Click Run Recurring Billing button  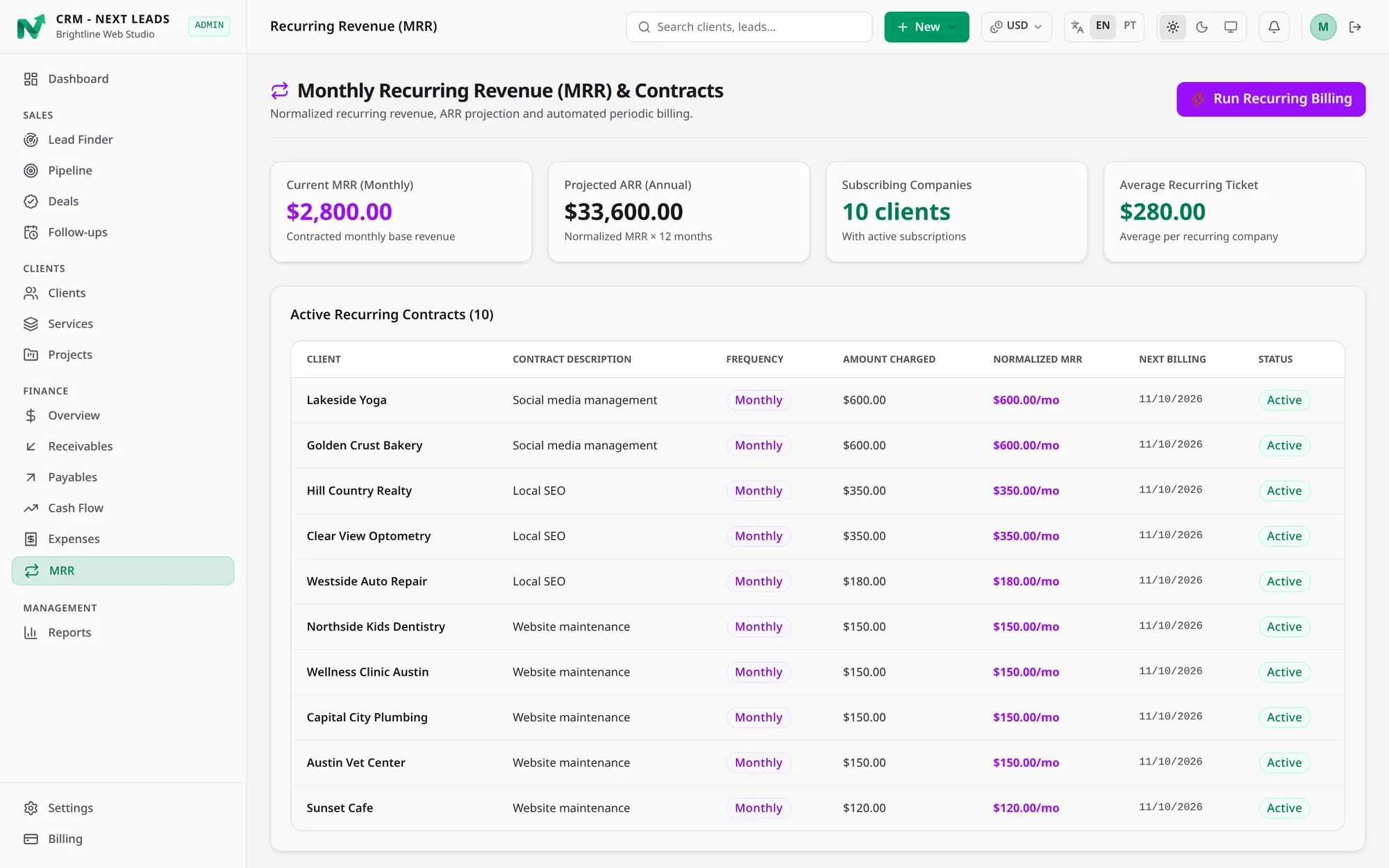1271,99
